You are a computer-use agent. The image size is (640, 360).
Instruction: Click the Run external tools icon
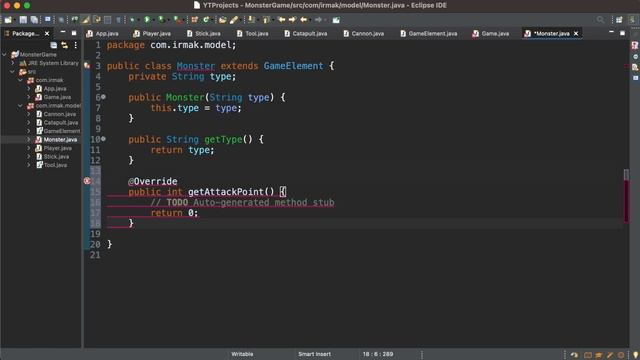coord(177,20)
